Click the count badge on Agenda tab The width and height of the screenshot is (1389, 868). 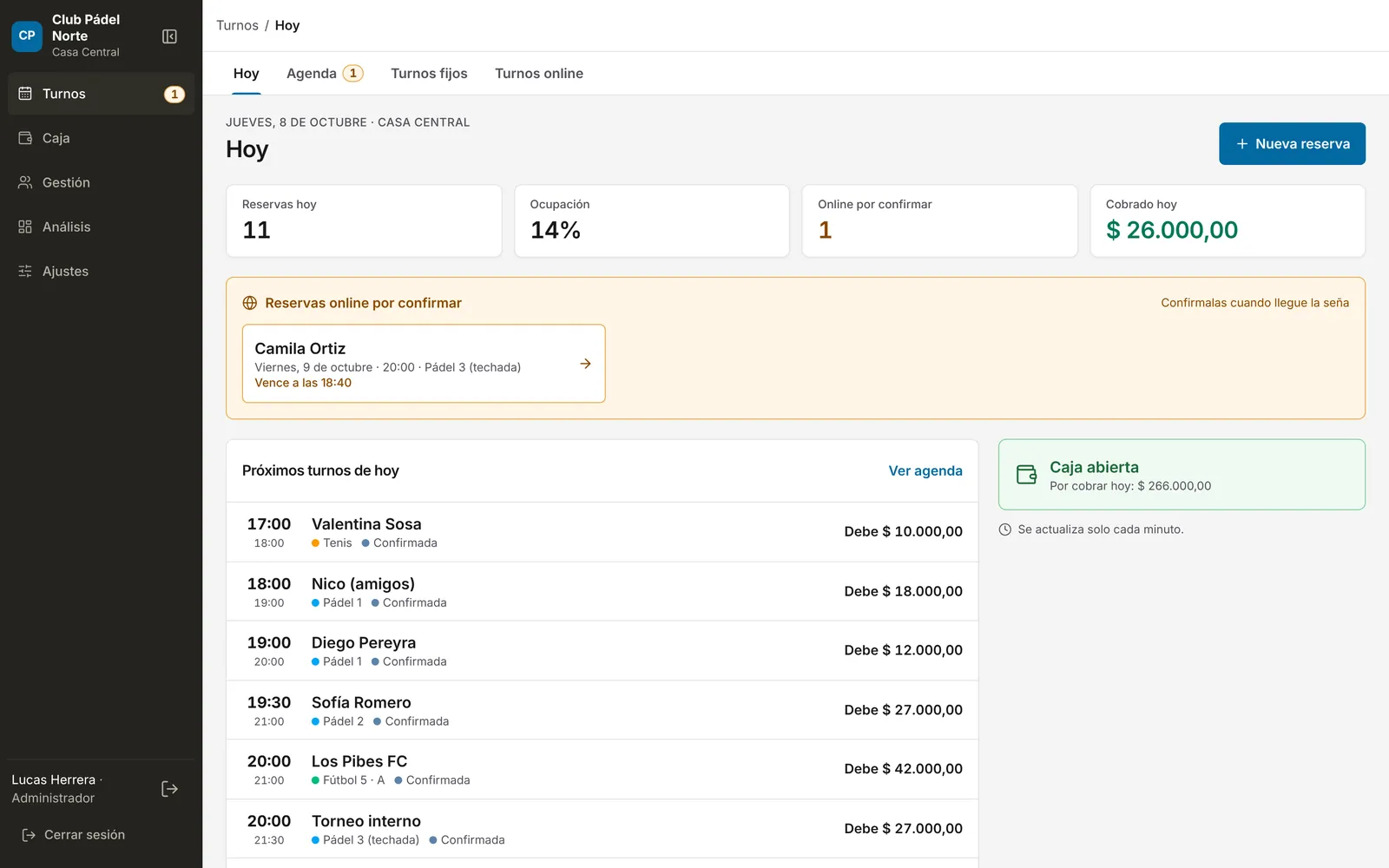tap(353, 74)
